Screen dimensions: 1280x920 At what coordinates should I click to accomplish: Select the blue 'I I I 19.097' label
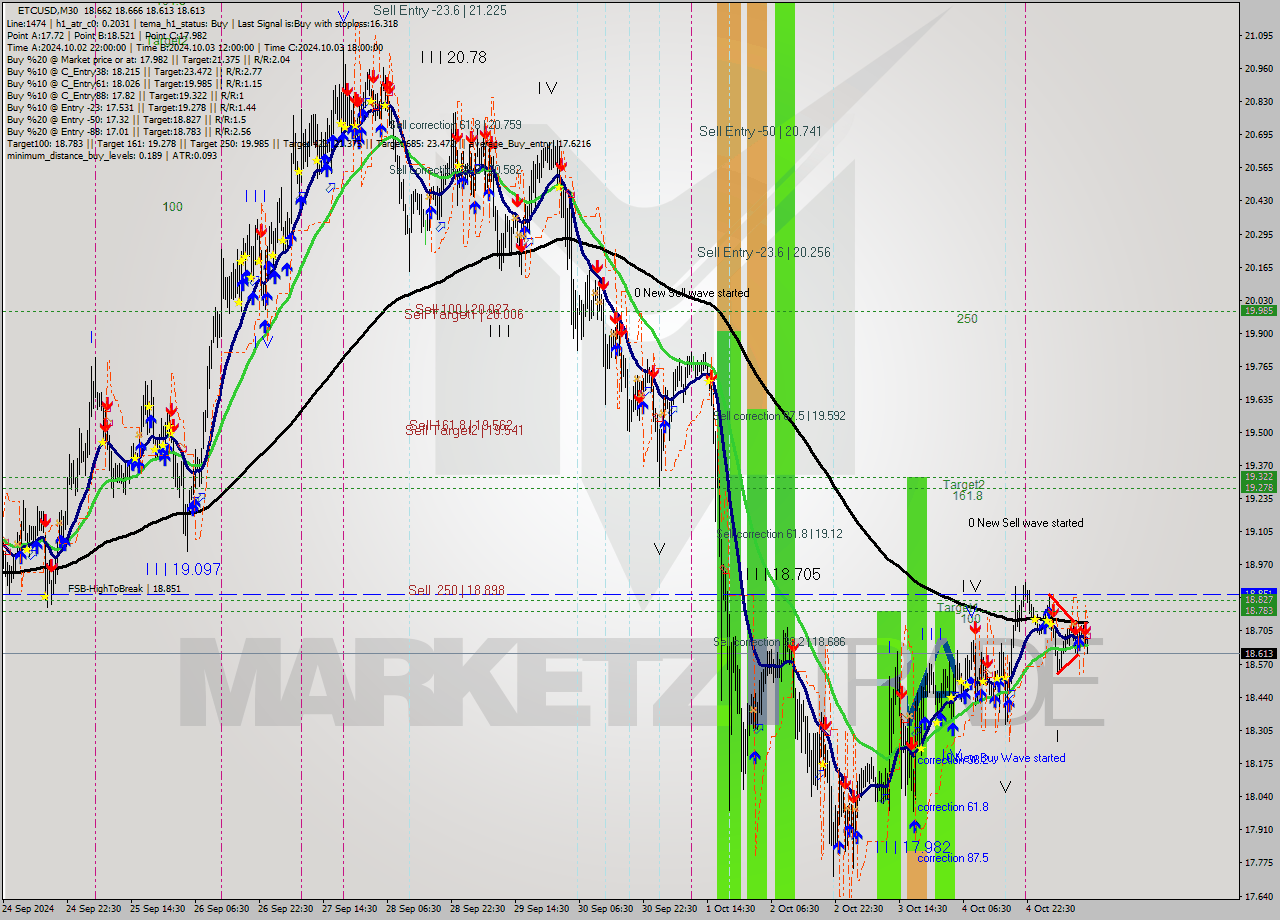pos(183,568)
